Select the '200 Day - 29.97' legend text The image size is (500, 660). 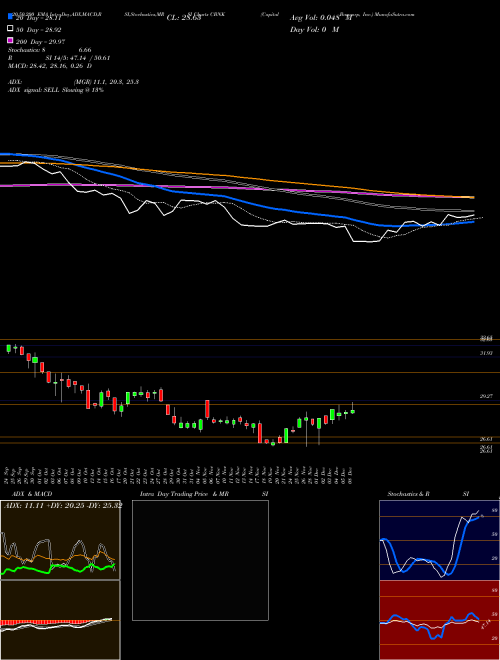coord(41,42)
